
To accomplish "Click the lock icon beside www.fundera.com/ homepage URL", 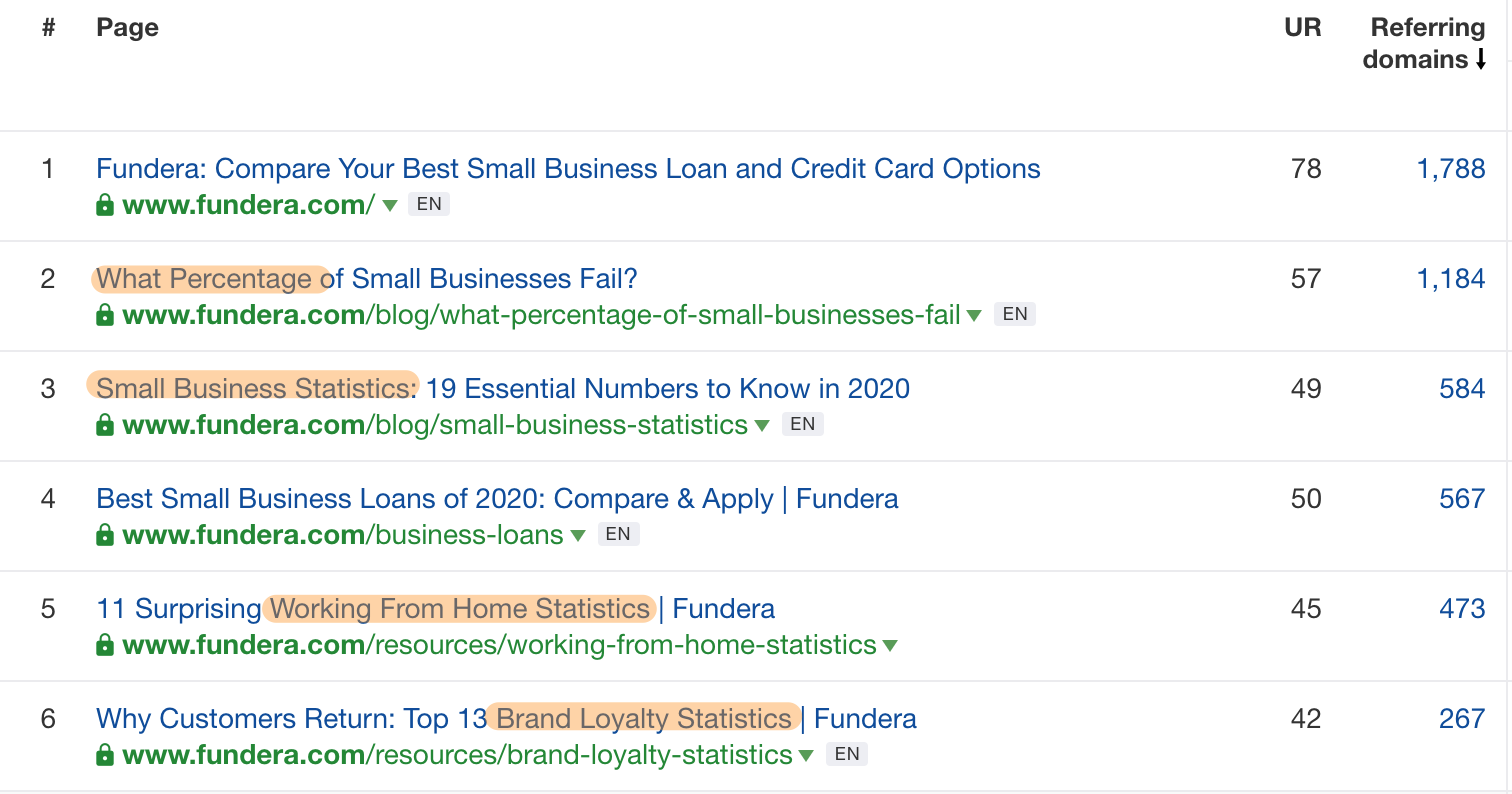I will click(104, 206).
